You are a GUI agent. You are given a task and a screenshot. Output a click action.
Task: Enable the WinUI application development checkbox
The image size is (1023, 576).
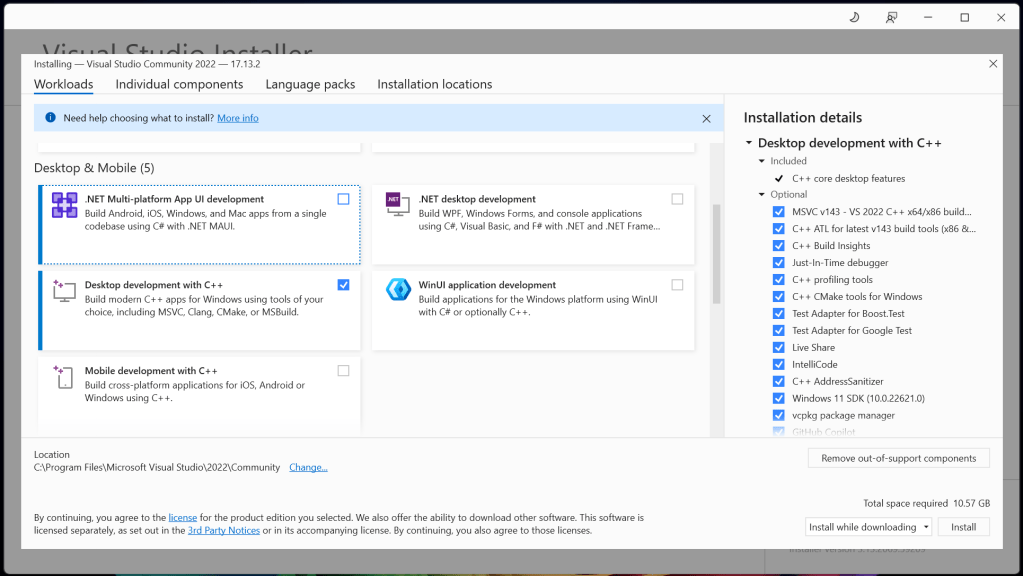677,285
